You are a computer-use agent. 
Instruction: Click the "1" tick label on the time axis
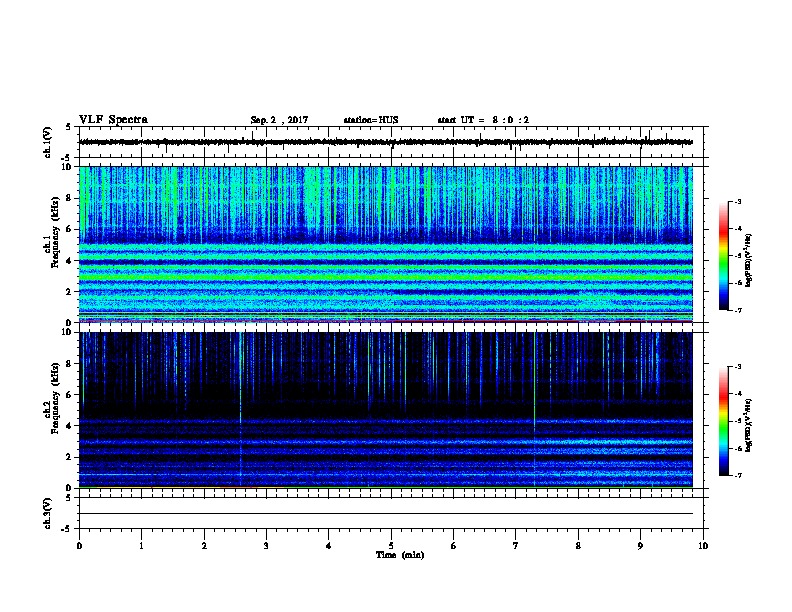click(141, 546)
